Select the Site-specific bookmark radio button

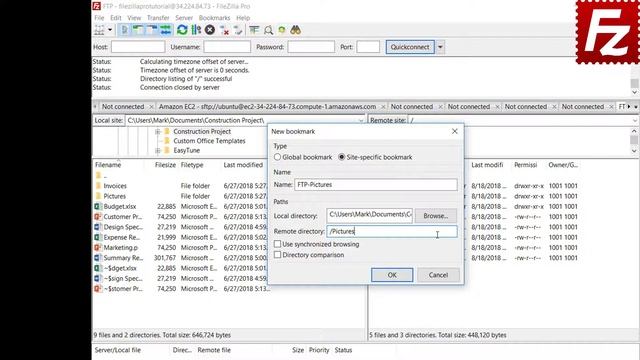click(342, 157)
